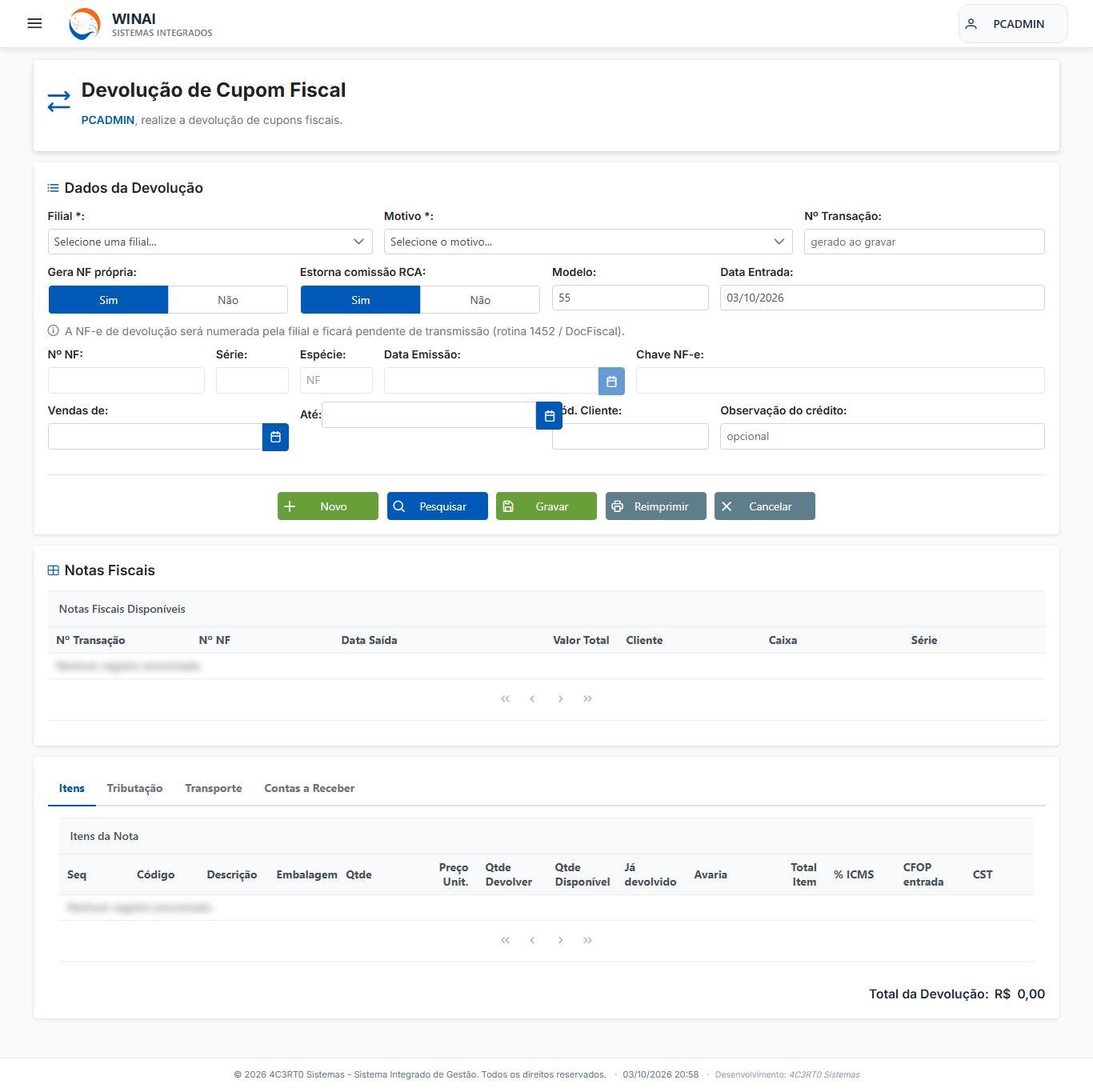Go to first page of Notas Fiscais Disponíveis
The width and height of the screenshot is (1093, 1092).
505,699
